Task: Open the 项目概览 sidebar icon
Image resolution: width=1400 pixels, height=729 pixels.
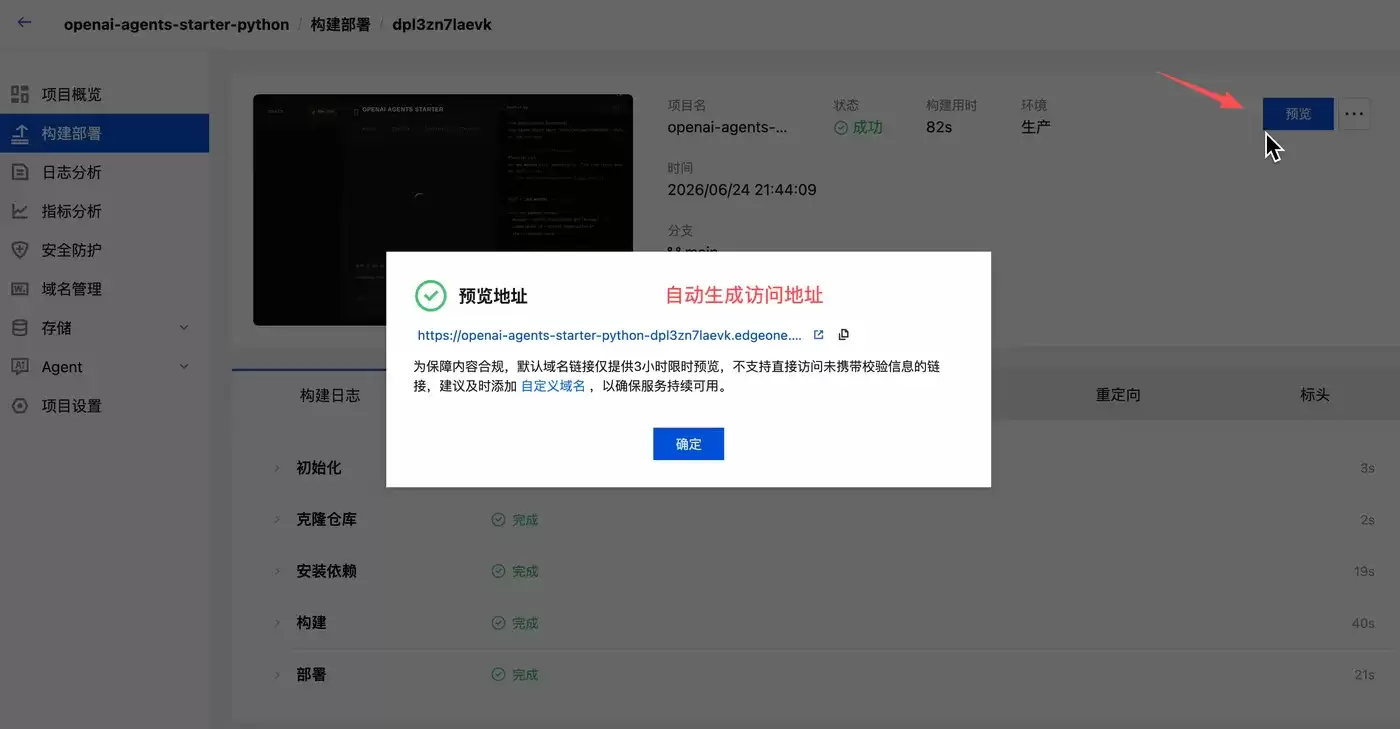Action: tap(20, 94)
